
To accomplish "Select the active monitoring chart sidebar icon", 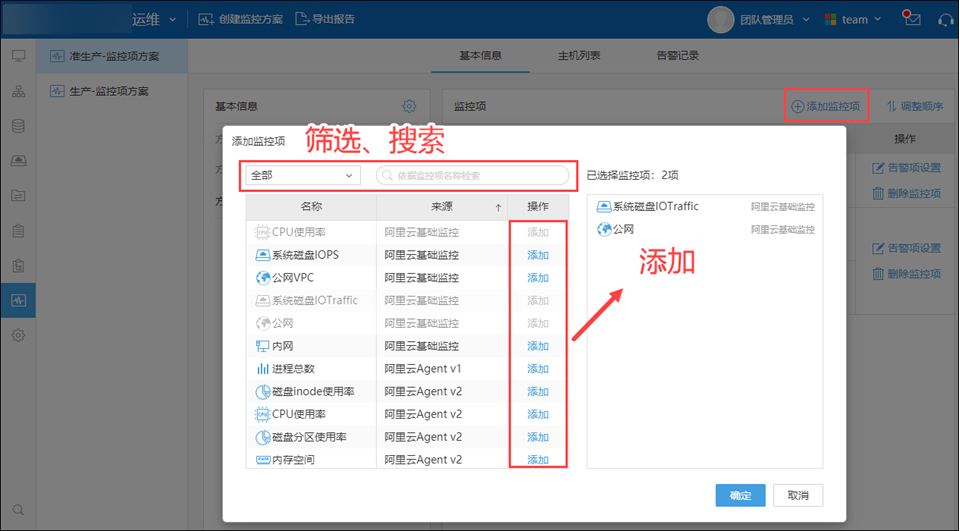I will (18, 300).
